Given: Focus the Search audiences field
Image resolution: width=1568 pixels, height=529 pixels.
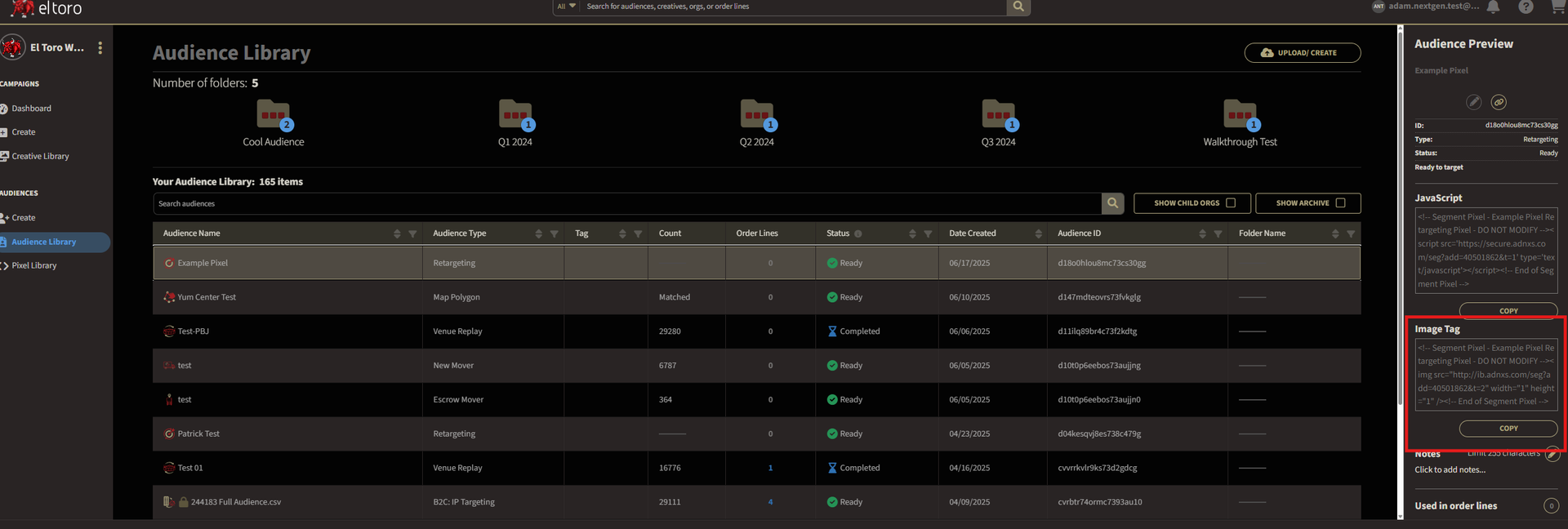Looking at the screenshot, I should click(627, 203).
